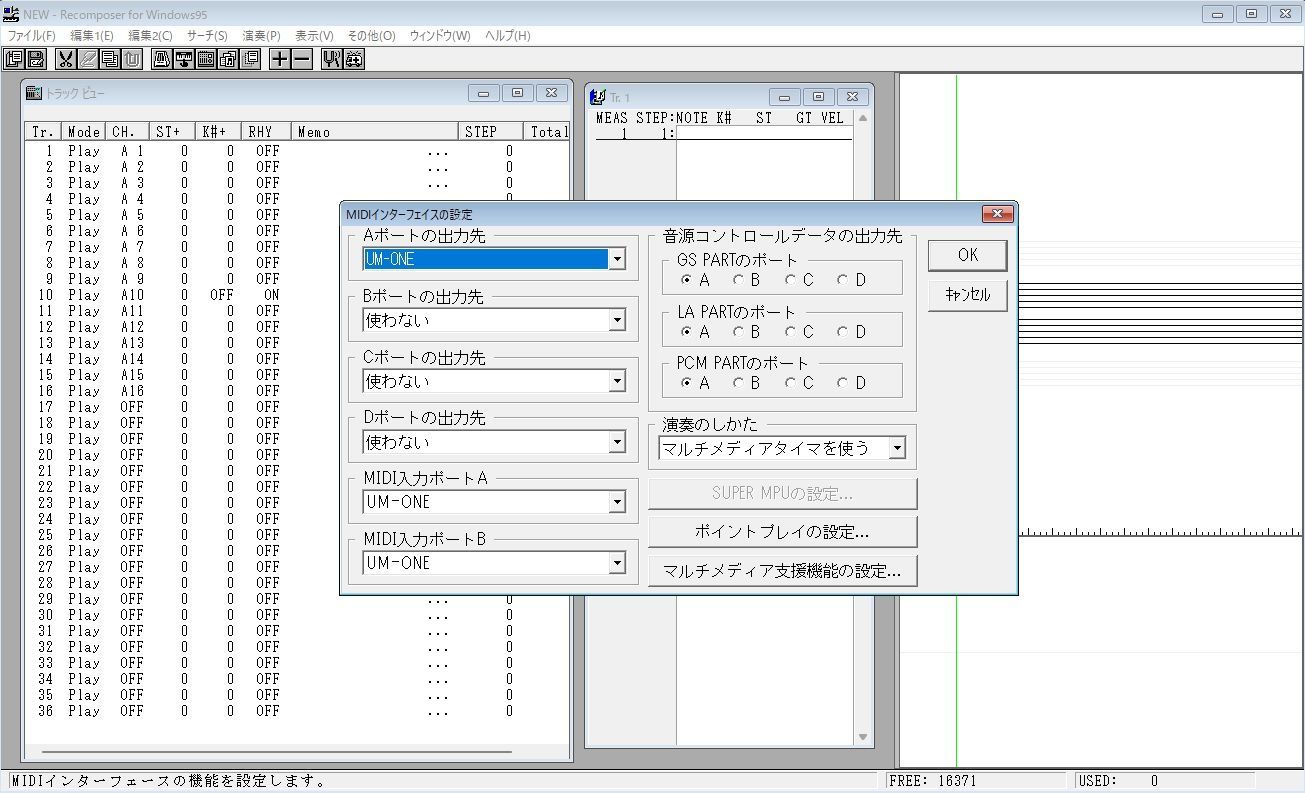Click the Tr. 1 window's scroll up arrow
The image size is (1305, 793).
pyautogui.click(x=863, y=118)
